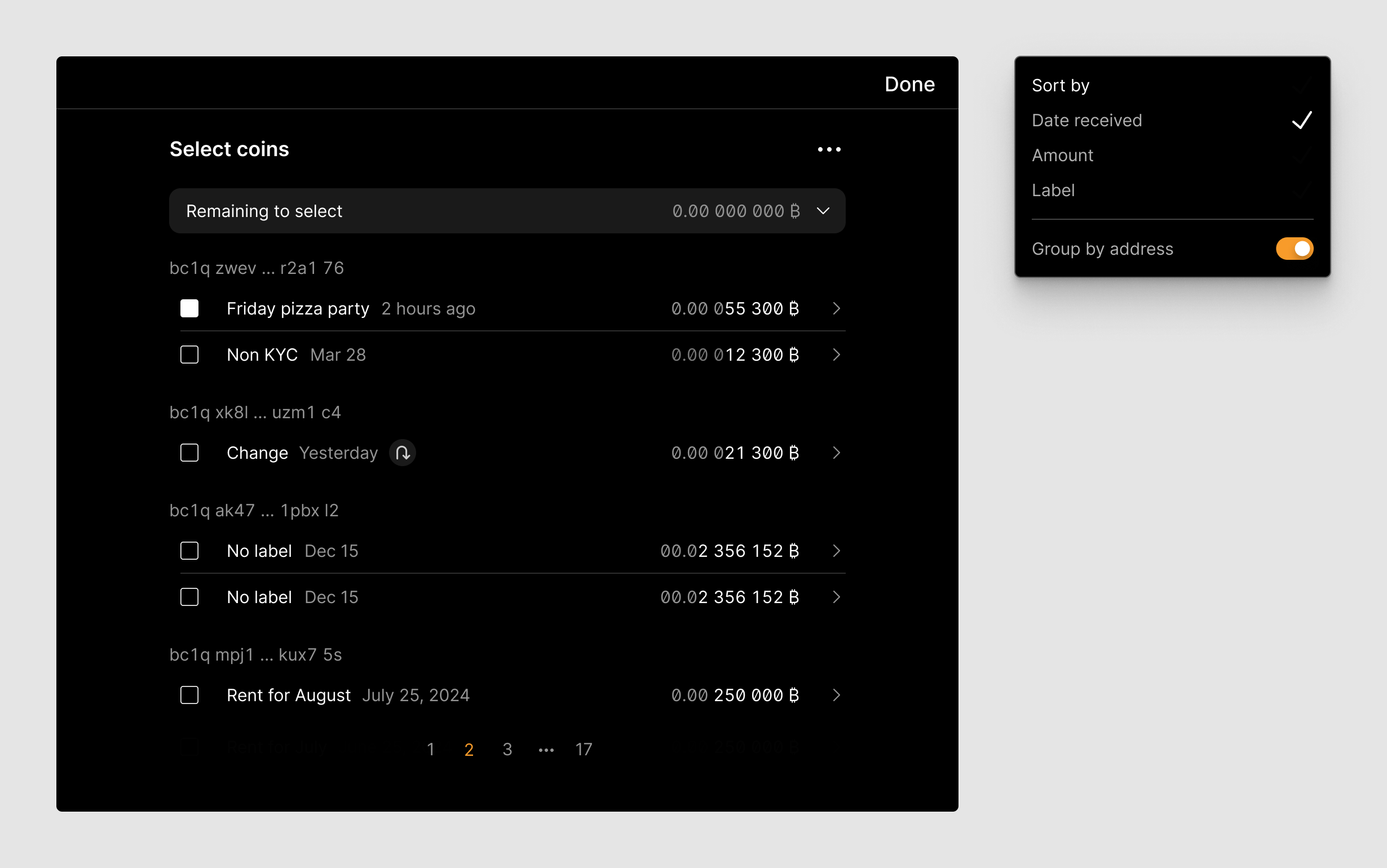Click the Select coins heading
The image size is (1387, 868).
229,149
